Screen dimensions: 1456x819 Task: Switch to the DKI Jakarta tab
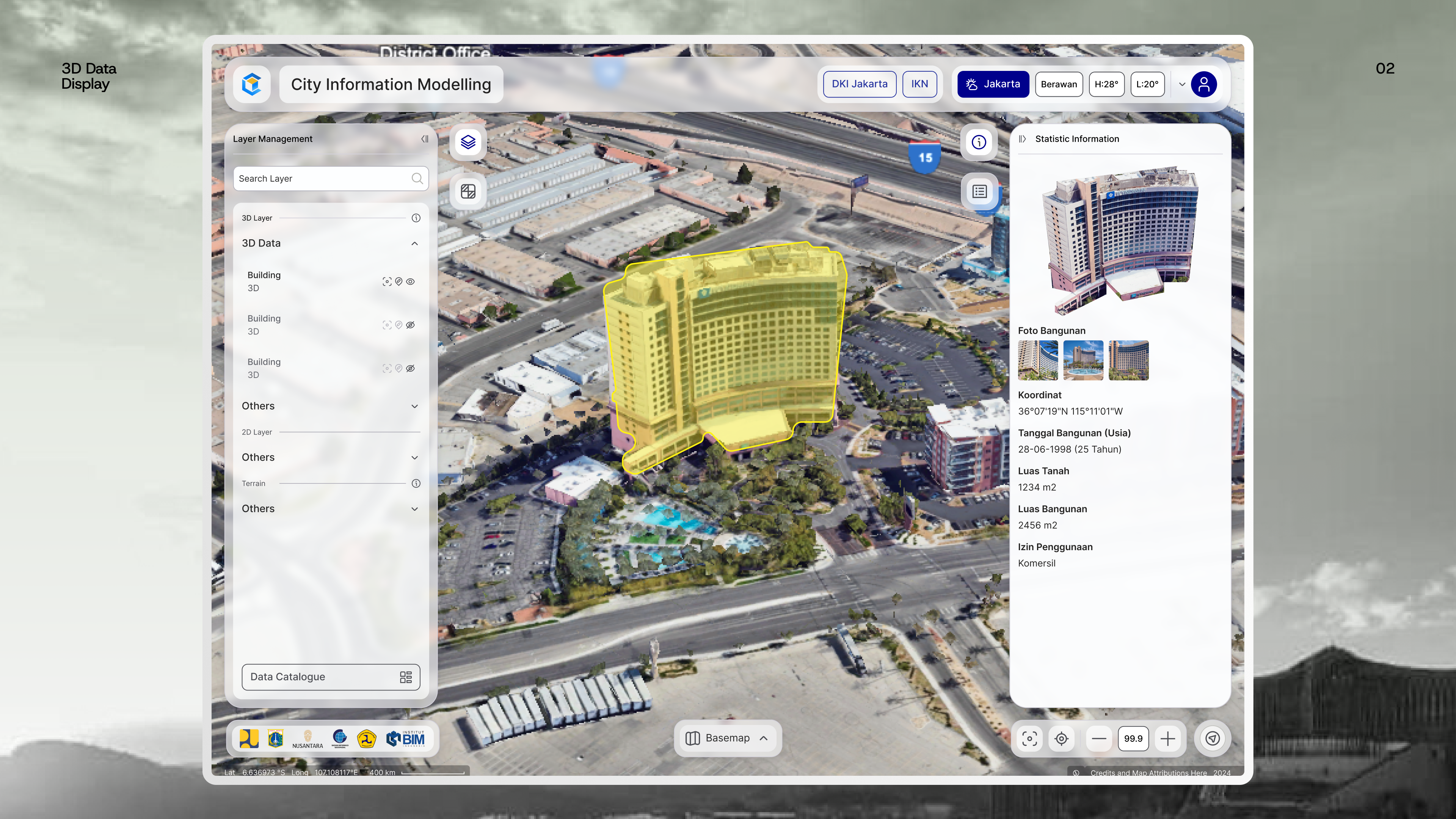click(x=859, y=84)
